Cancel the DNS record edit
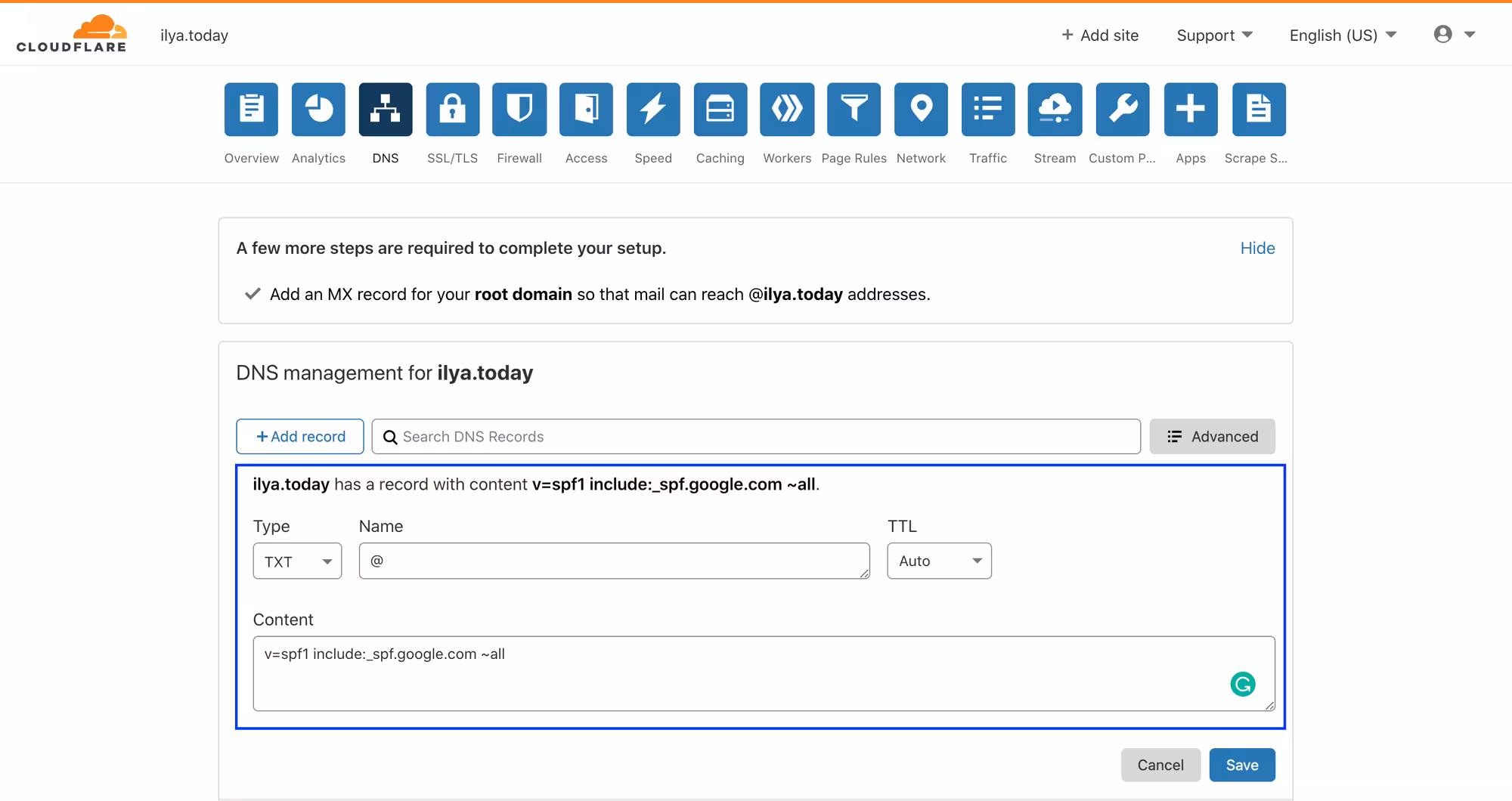The image size is (1512, 801). click(1160, 765)
